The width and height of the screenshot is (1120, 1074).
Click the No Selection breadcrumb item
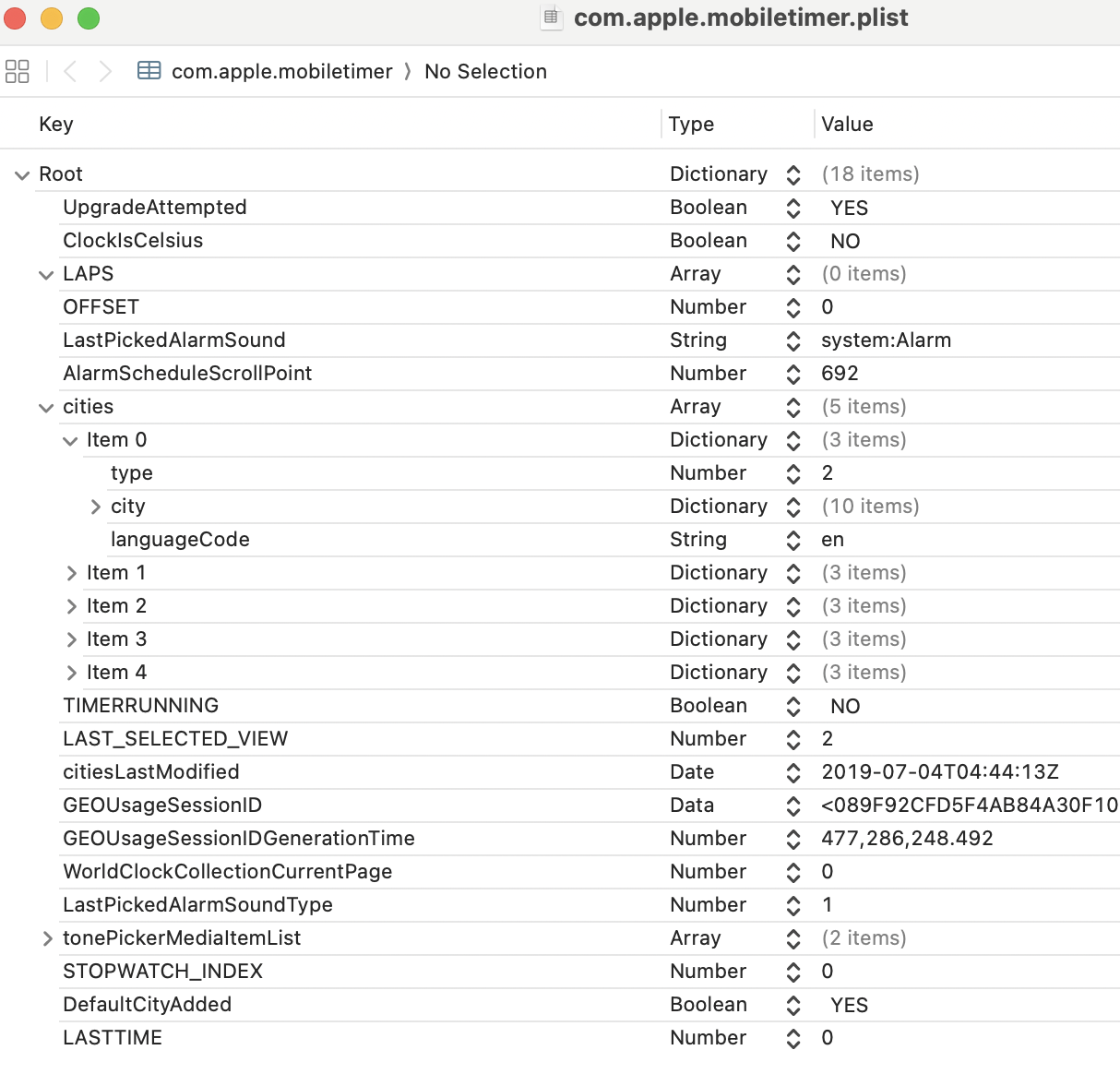[x=485, y=71]
